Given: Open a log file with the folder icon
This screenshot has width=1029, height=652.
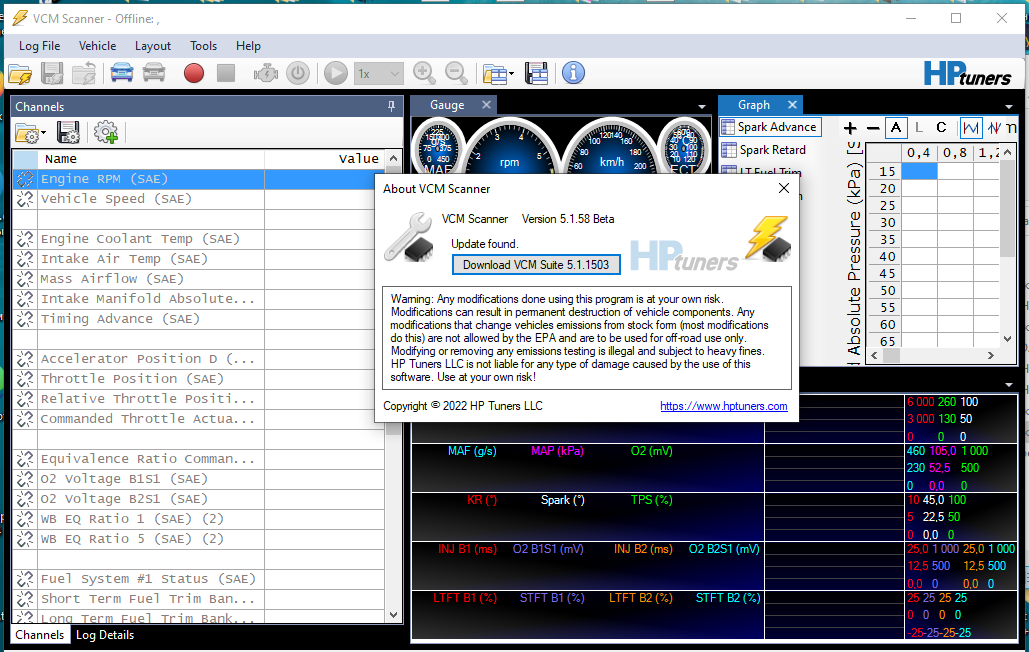Looking at the screenshot, I should coord(20,73).
